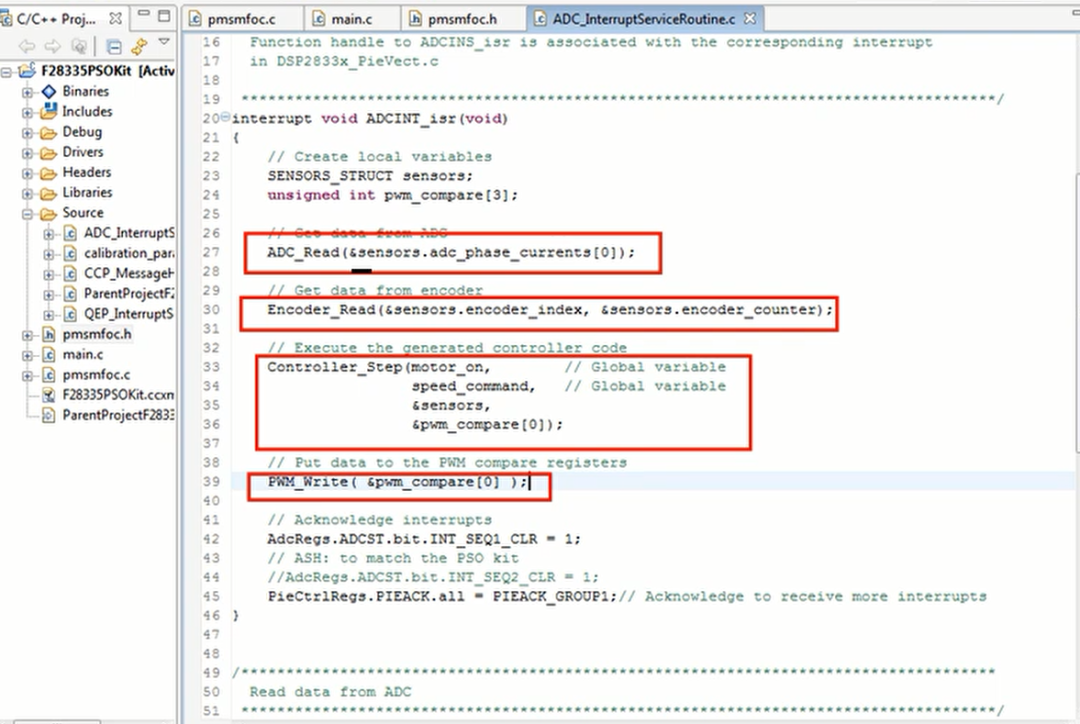Viewport: 1080px width, 724px height.
Task: Click the Drivers folder icon
Action: [x=48, y=153]
